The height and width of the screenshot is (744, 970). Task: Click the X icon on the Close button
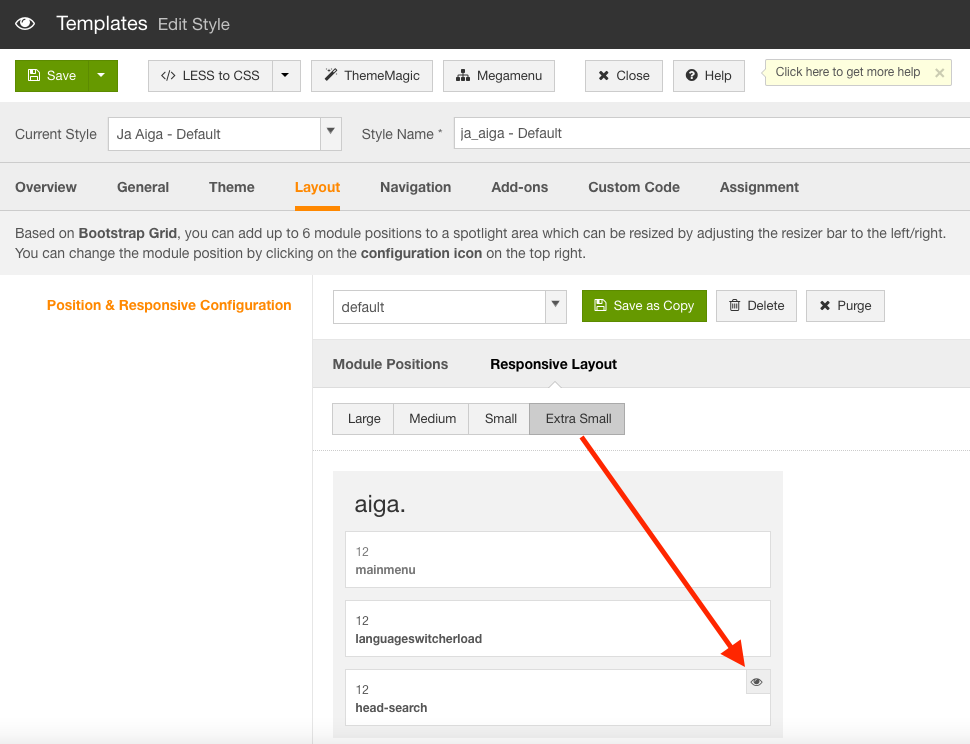604,75
